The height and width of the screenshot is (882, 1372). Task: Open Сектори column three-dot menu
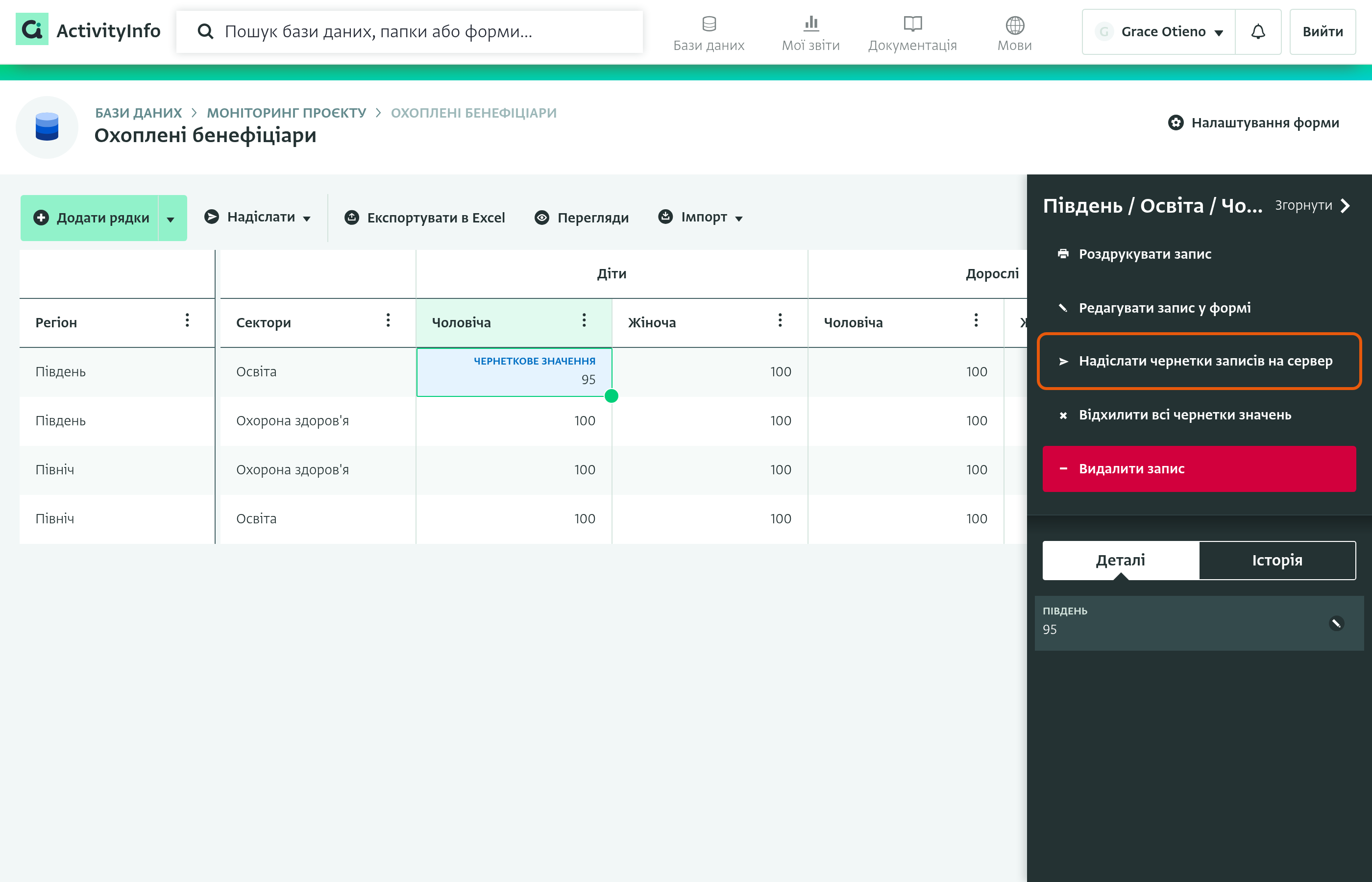pyautogui.click(x=388, y=321)
